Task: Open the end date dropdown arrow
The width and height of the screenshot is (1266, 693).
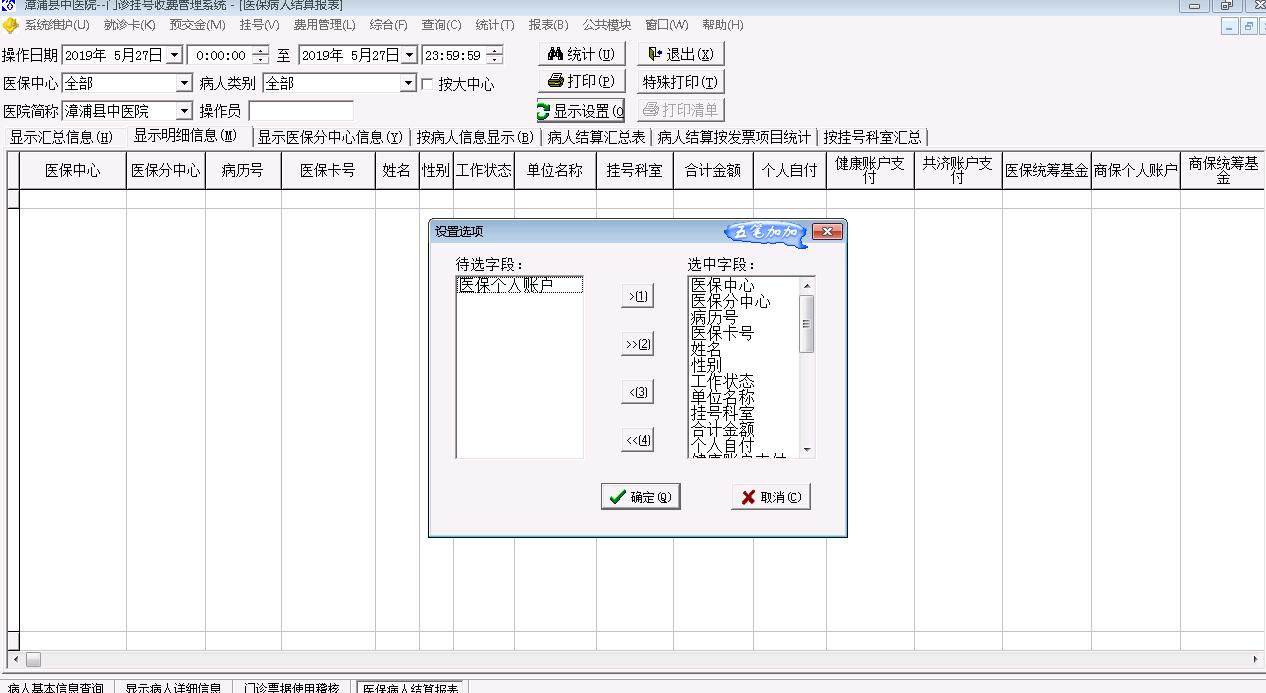Action: pyautogui.click(x=409, y=55)
